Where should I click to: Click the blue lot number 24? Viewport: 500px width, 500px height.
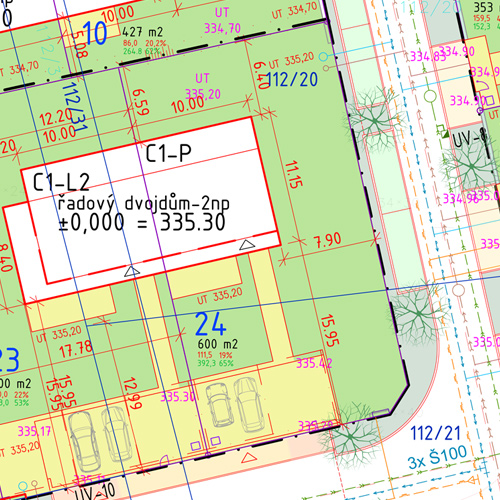click(211, 324)
